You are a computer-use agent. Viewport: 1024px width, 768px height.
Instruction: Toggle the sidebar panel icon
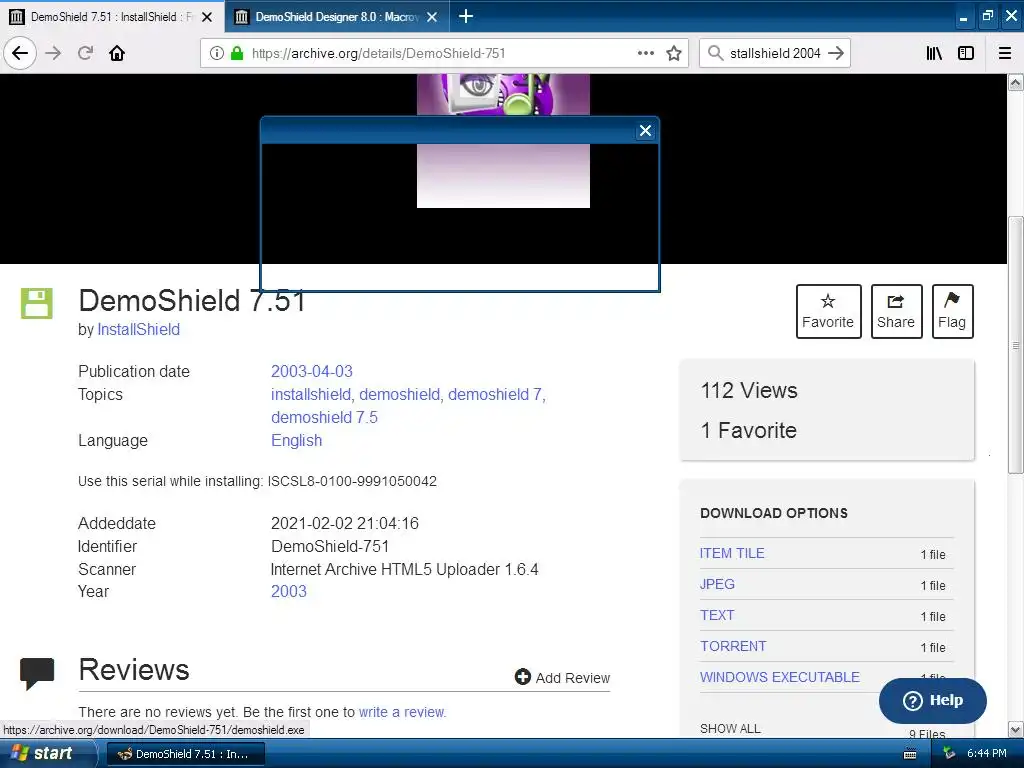click(x=966, y=53)
